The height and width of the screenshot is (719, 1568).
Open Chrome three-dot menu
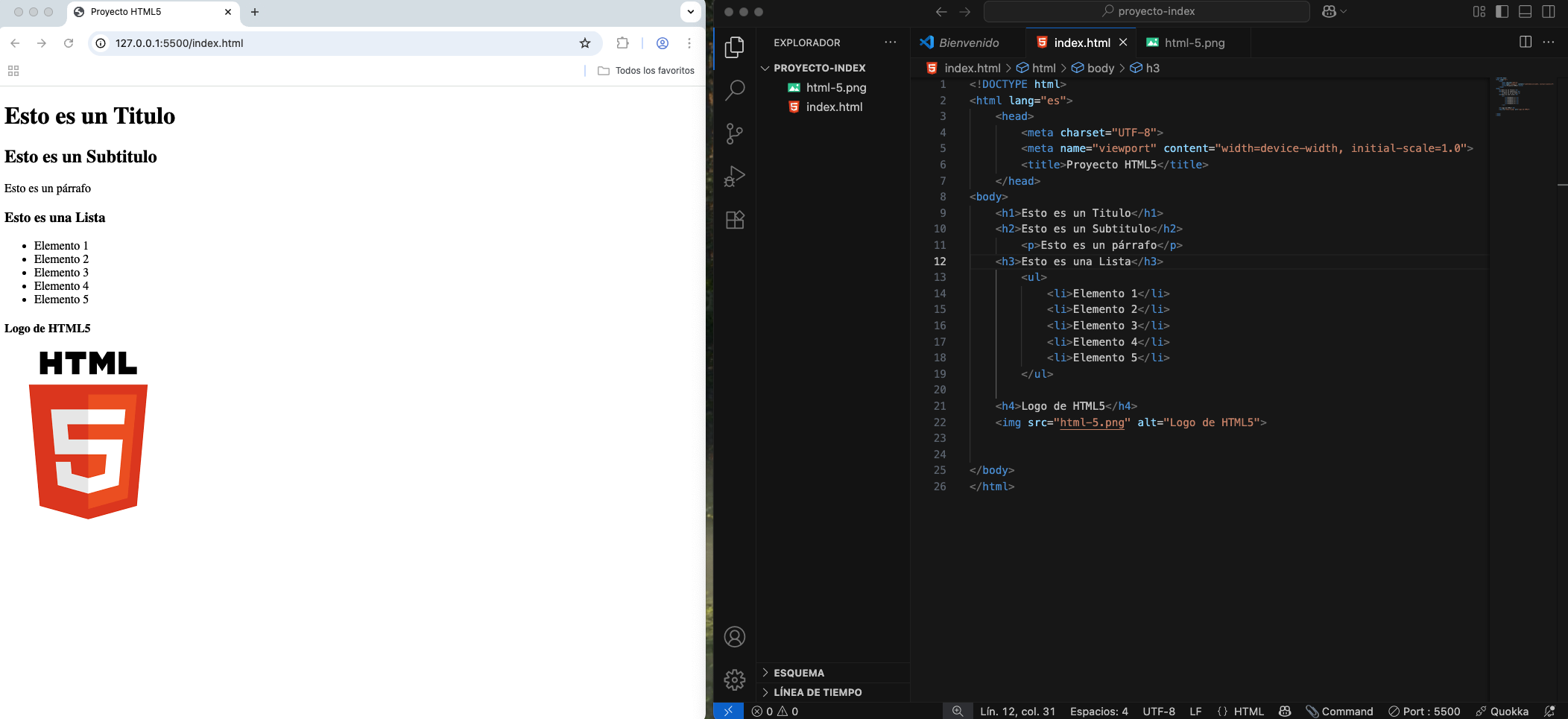[x=689, y=43]
